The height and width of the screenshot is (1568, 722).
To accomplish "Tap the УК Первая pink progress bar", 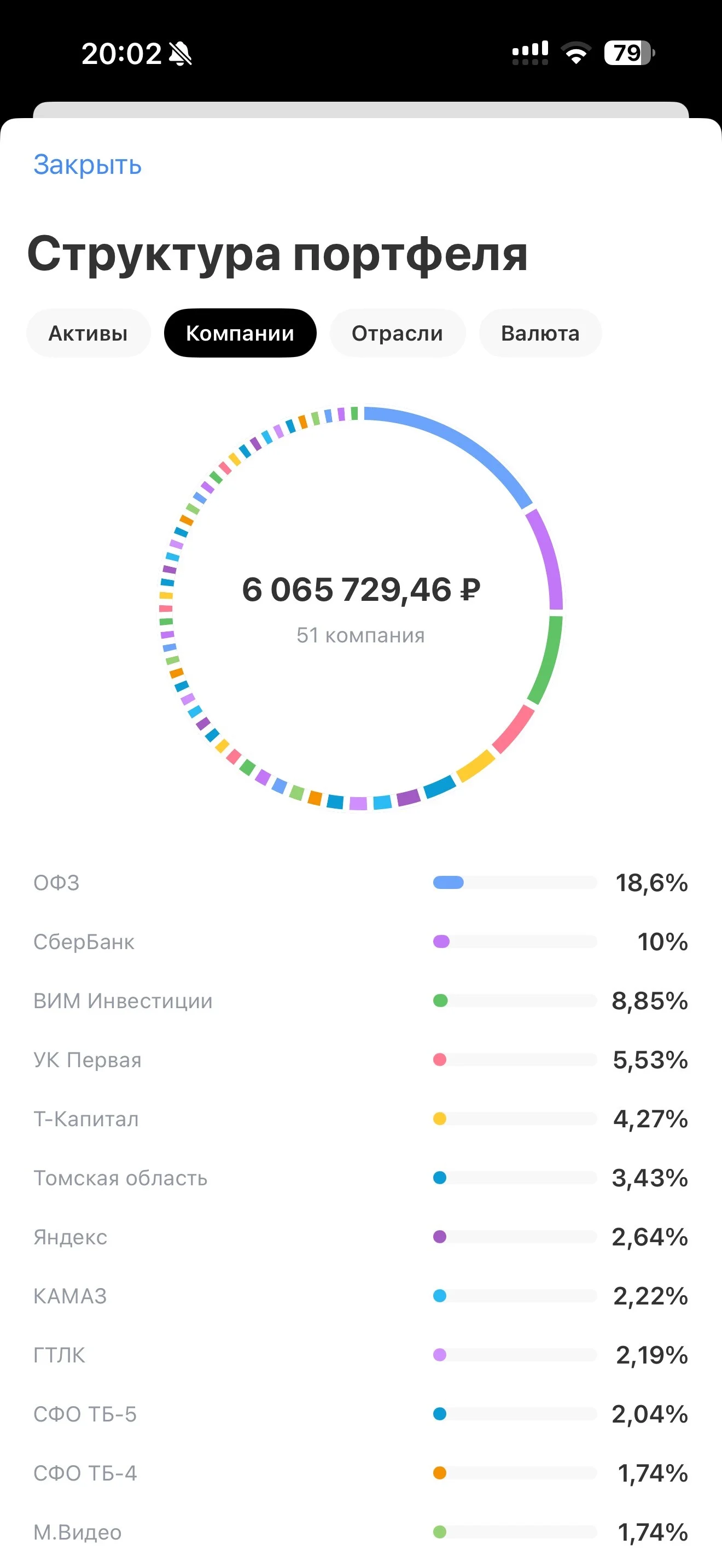I will [514, 1060].
